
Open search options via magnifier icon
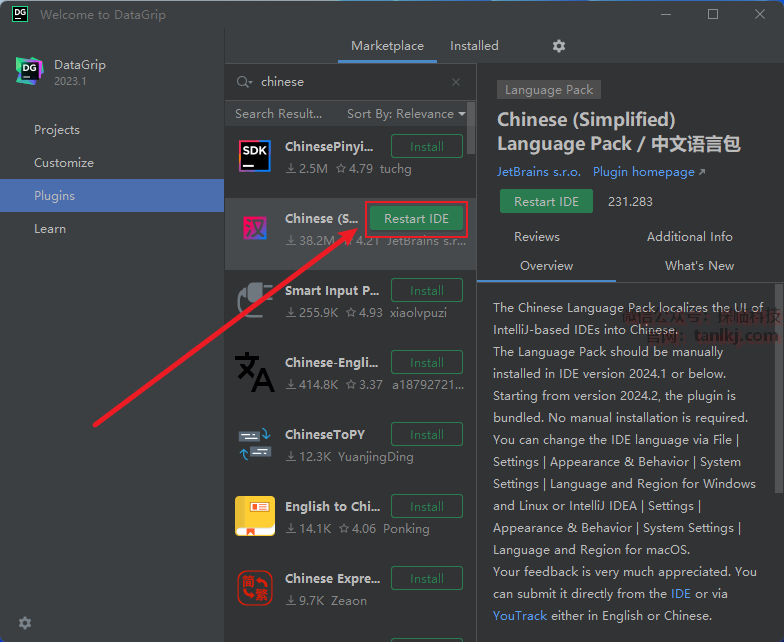tap(243, 82)
